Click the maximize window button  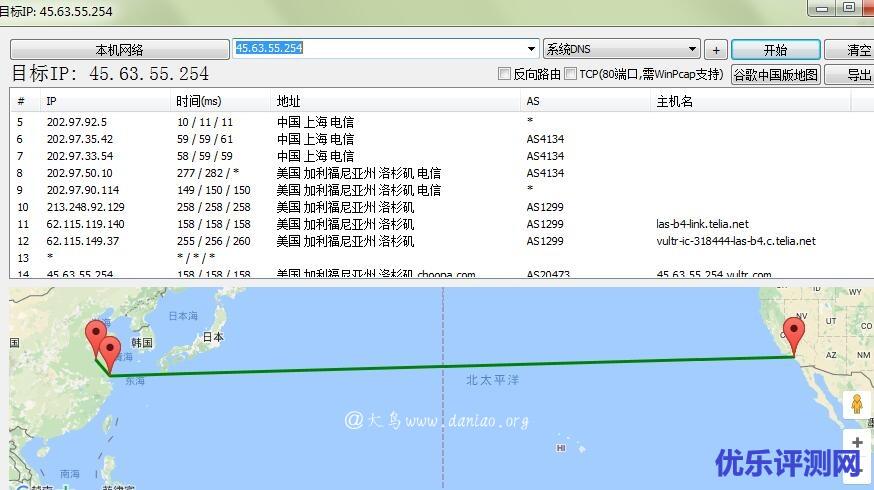pos(848,8)
